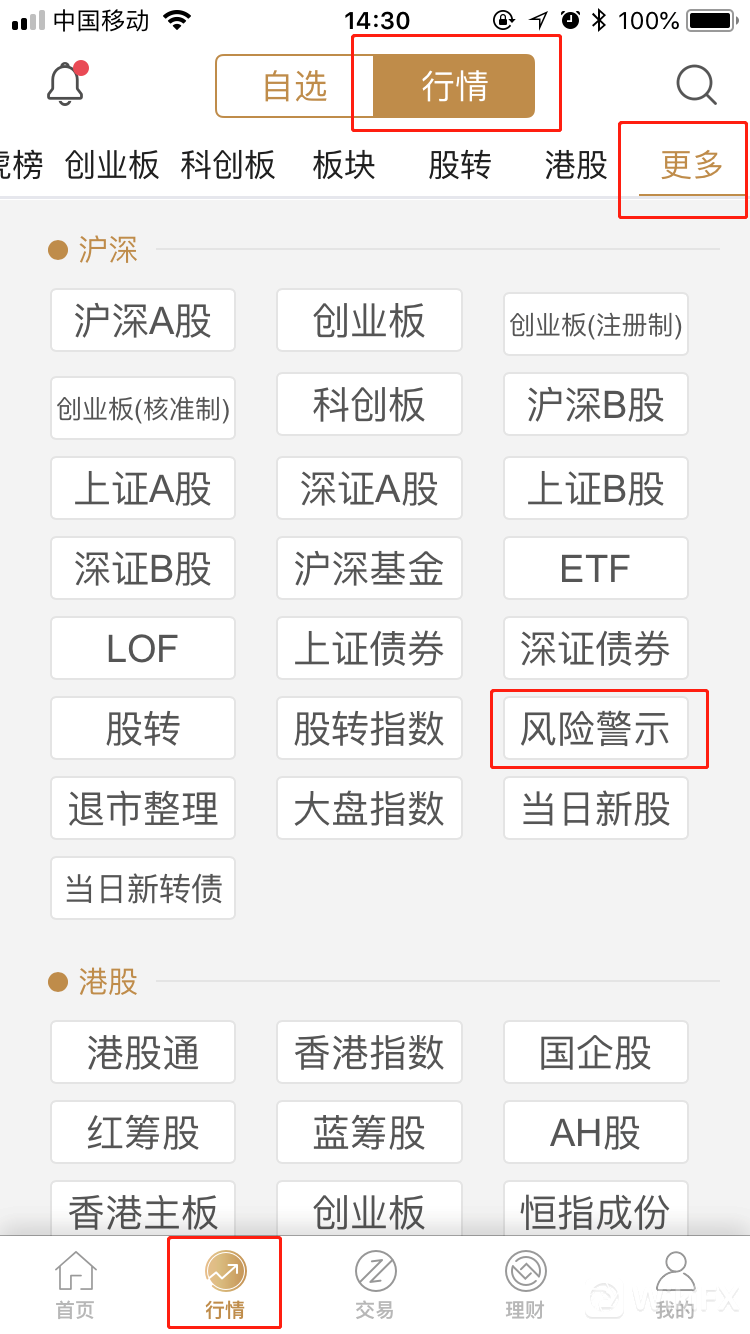Open the notification bell
Screen dimensions: 750x1334
[x=66, y=84]
